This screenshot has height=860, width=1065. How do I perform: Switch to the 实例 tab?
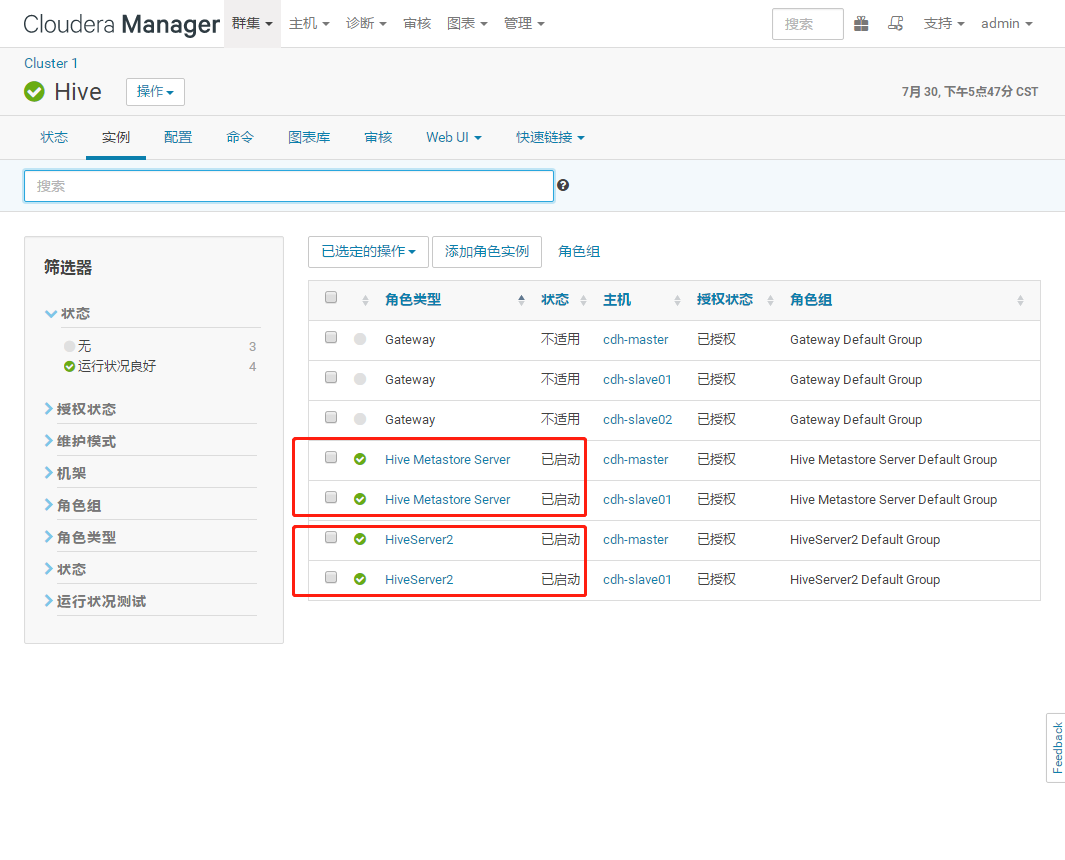tap(115, 138)
